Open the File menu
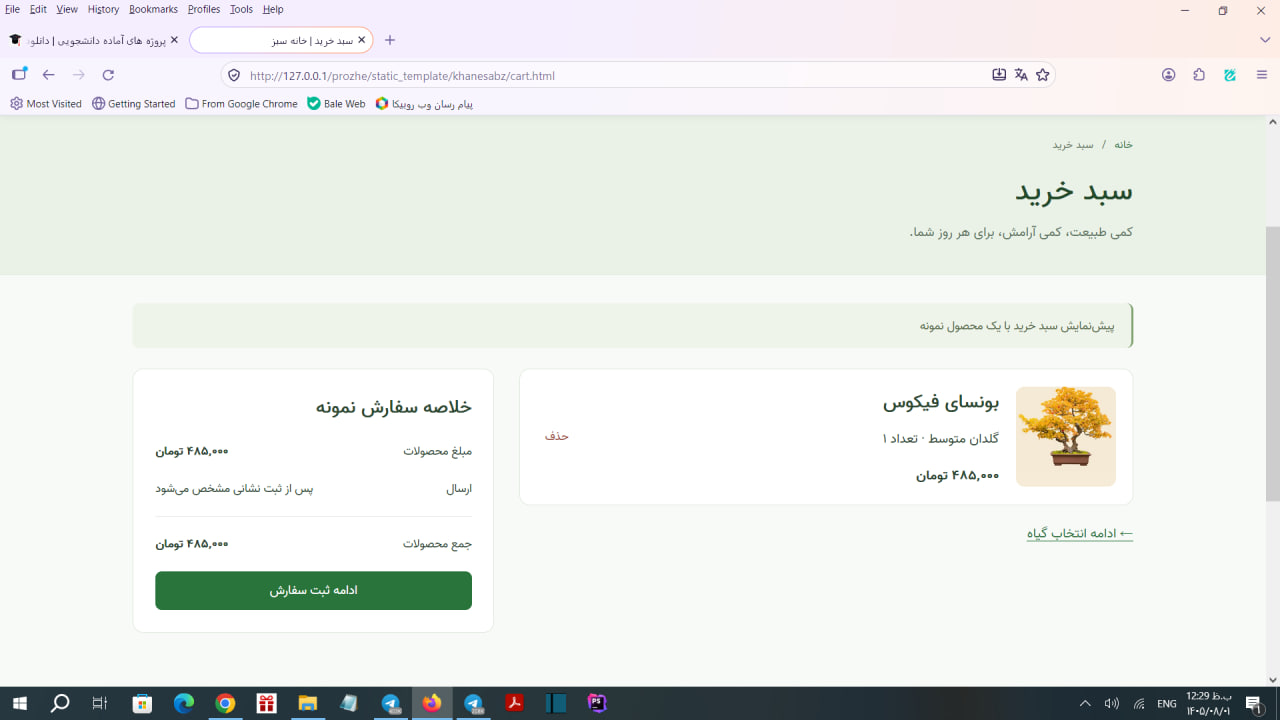The image size is (1280, 720). [12, 9]
